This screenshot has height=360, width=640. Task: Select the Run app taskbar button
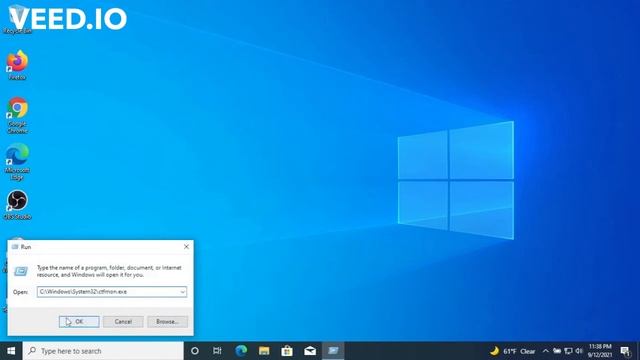coord(333,351)
